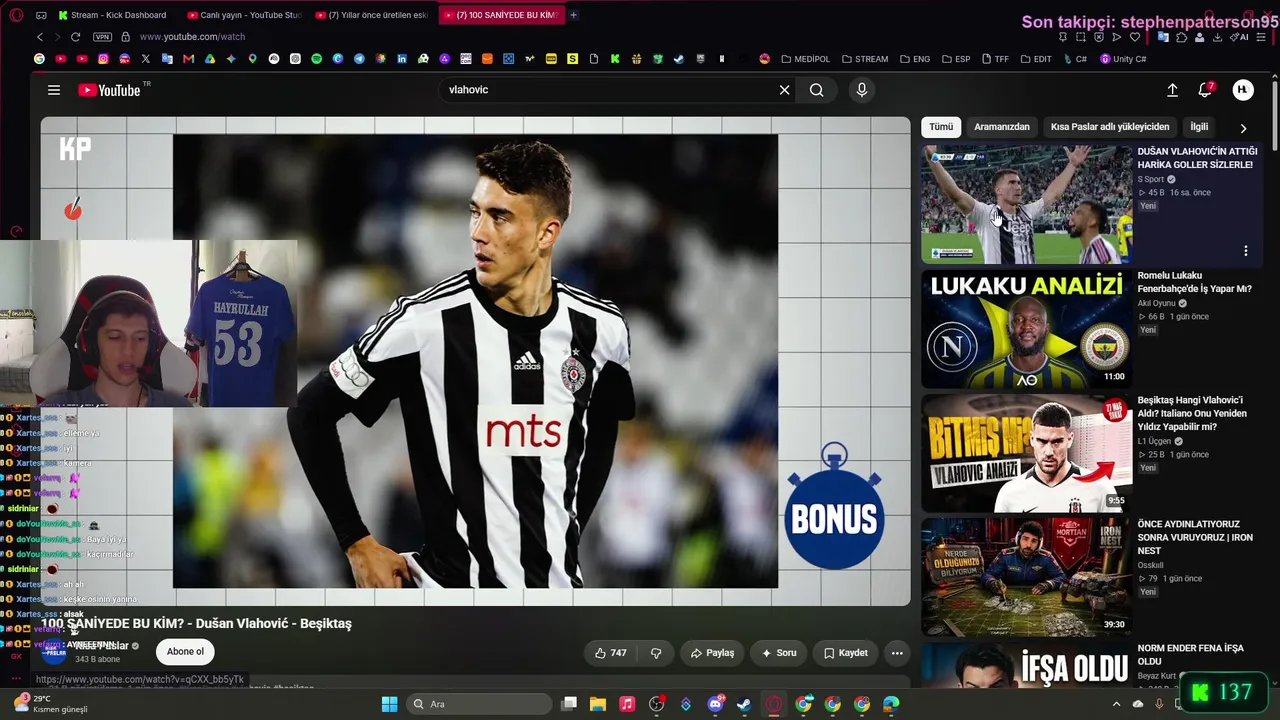Open 'Beşiktaş Hangi Vlahovic'i Aldı?' title

pyautogui.click(x=1192, y=413)
